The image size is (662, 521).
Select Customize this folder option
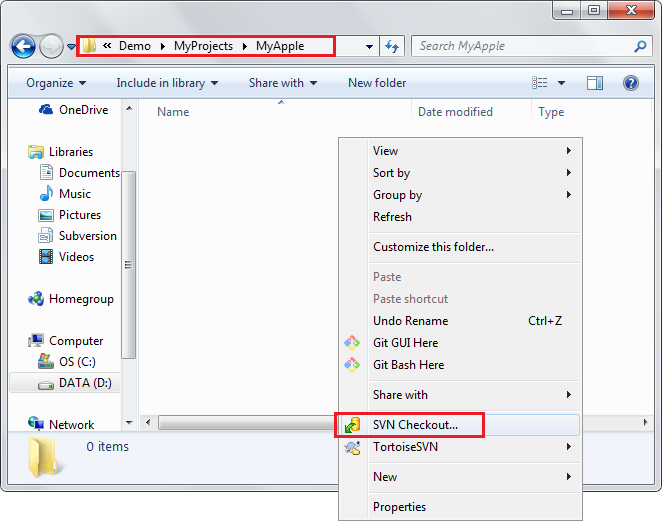pyautogui.click(x=433, y=247)
